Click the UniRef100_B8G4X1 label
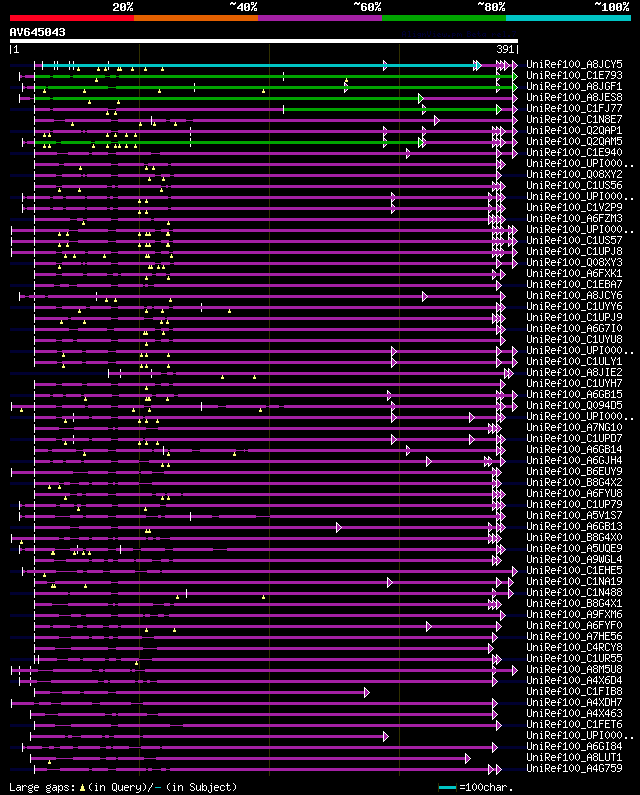Image resolution: width=640 pixels, height=795 pixels. 574,603
